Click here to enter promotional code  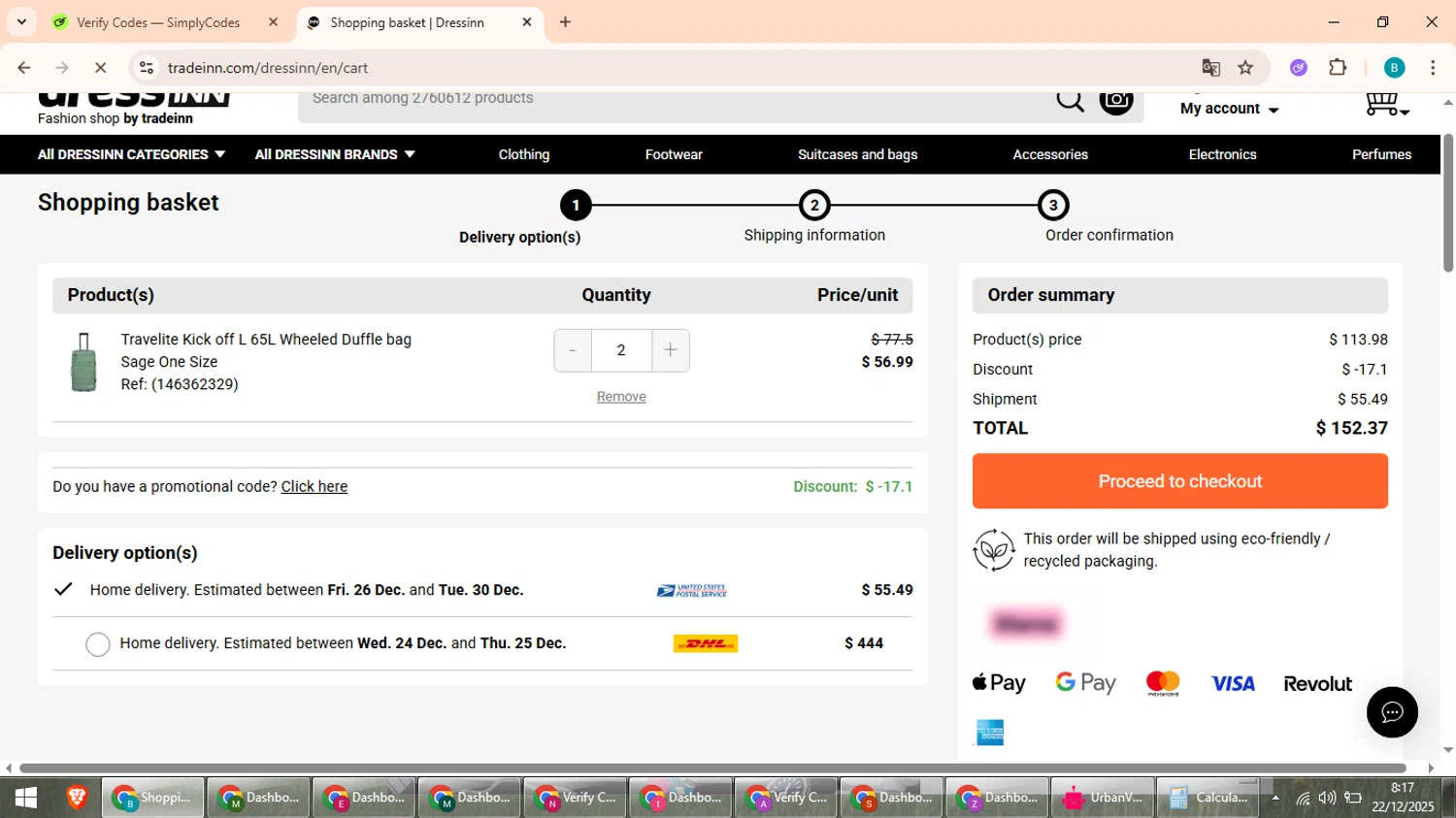(314, 486)
